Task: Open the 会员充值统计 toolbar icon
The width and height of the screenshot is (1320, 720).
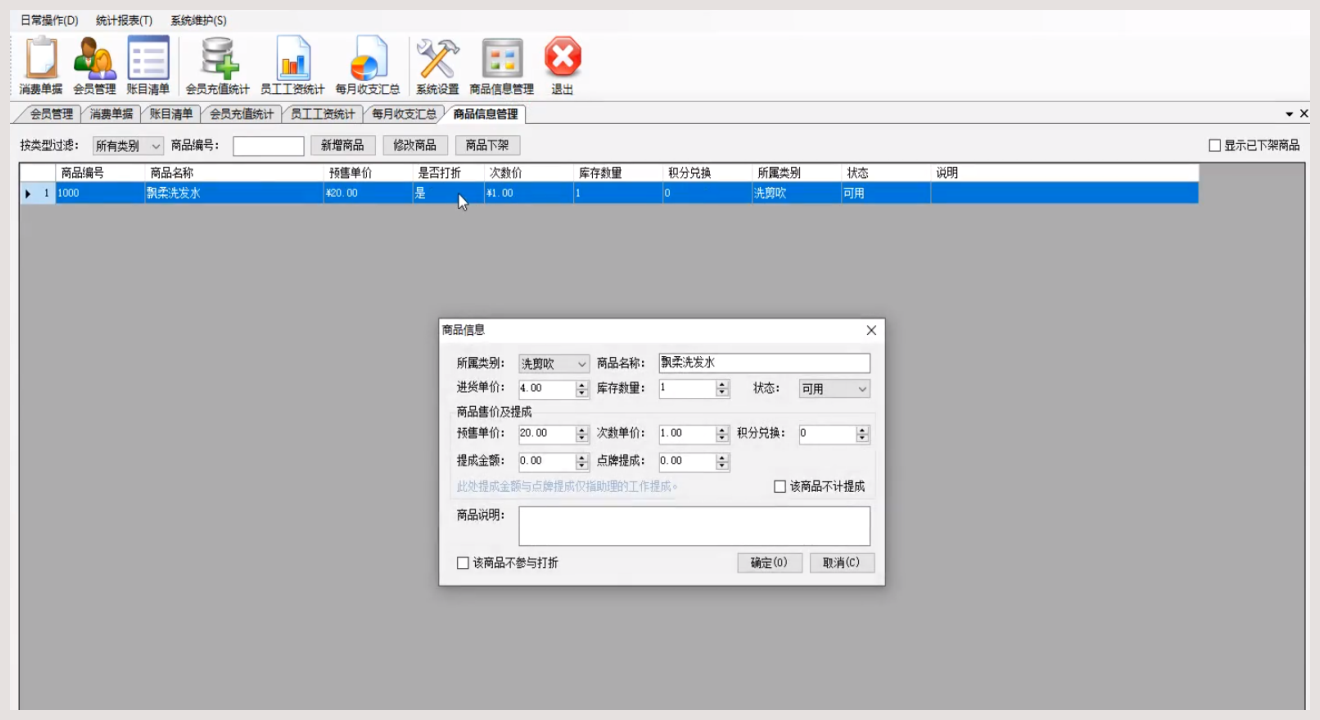Action: pos(218,66)
